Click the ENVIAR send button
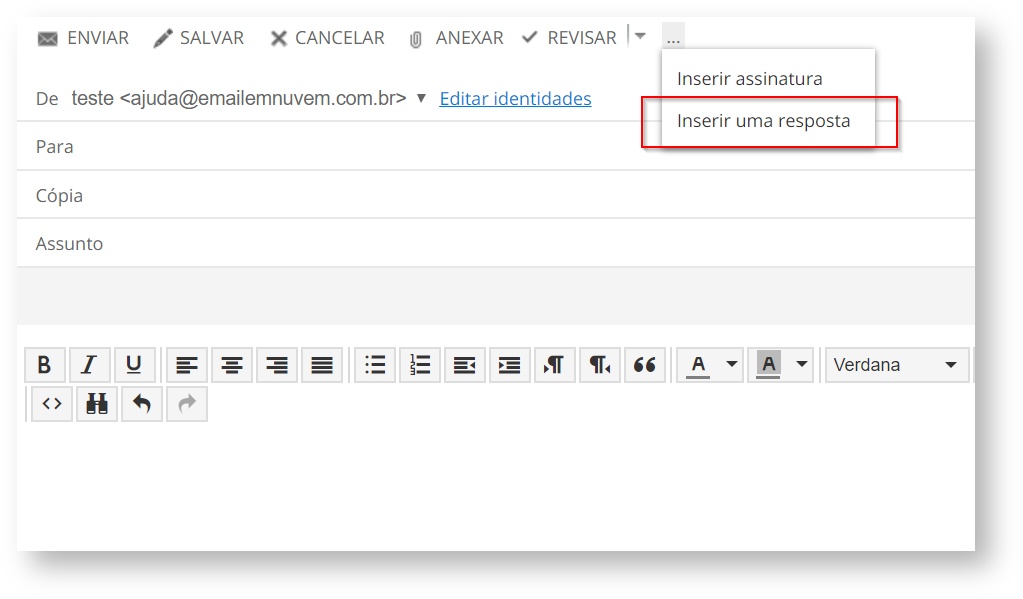The image size is (1023, 599). (83, 38)
